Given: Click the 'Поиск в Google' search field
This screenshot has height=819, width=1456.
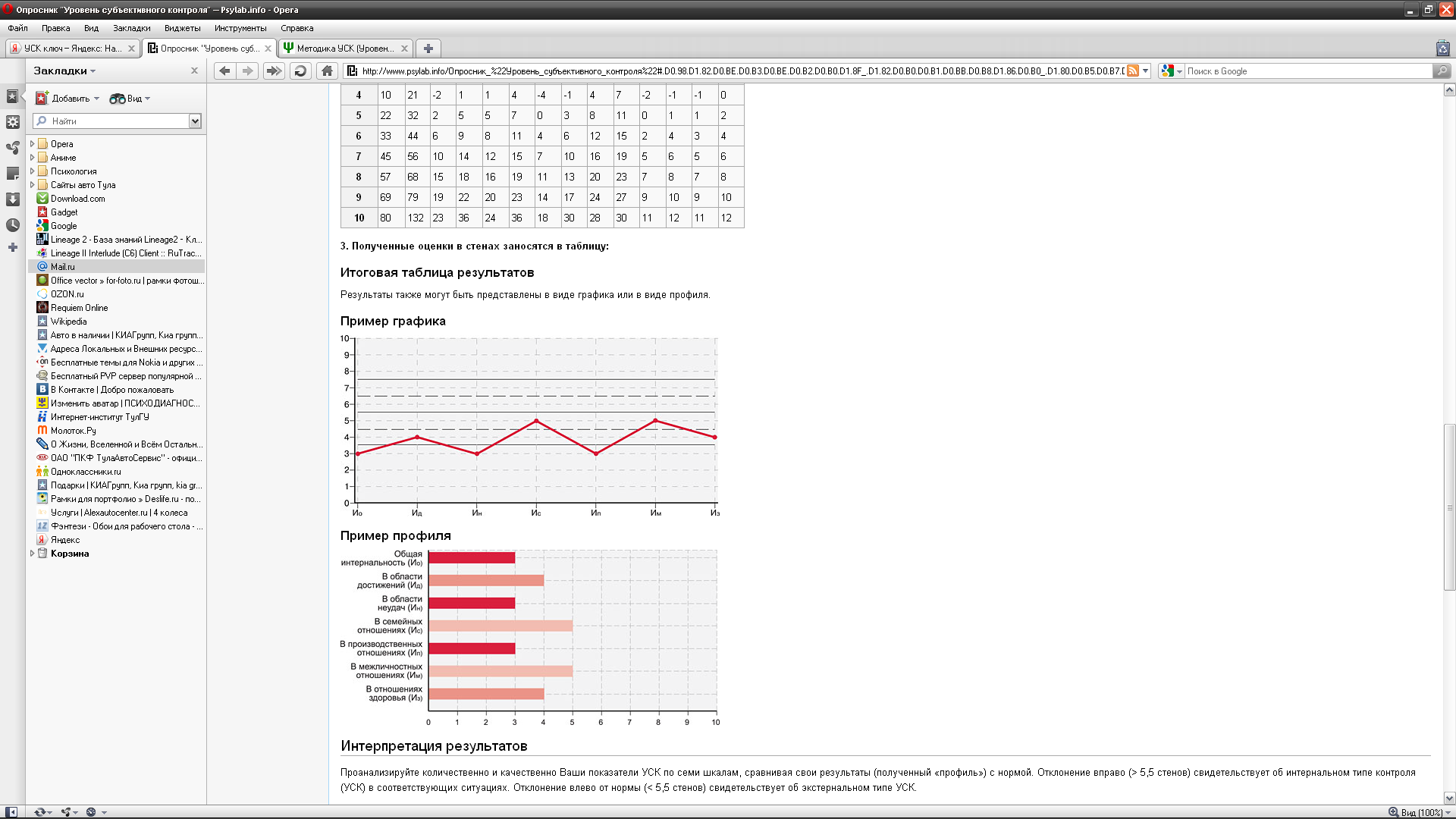Looking at the screenshot, I should [x=1308, y=71].
